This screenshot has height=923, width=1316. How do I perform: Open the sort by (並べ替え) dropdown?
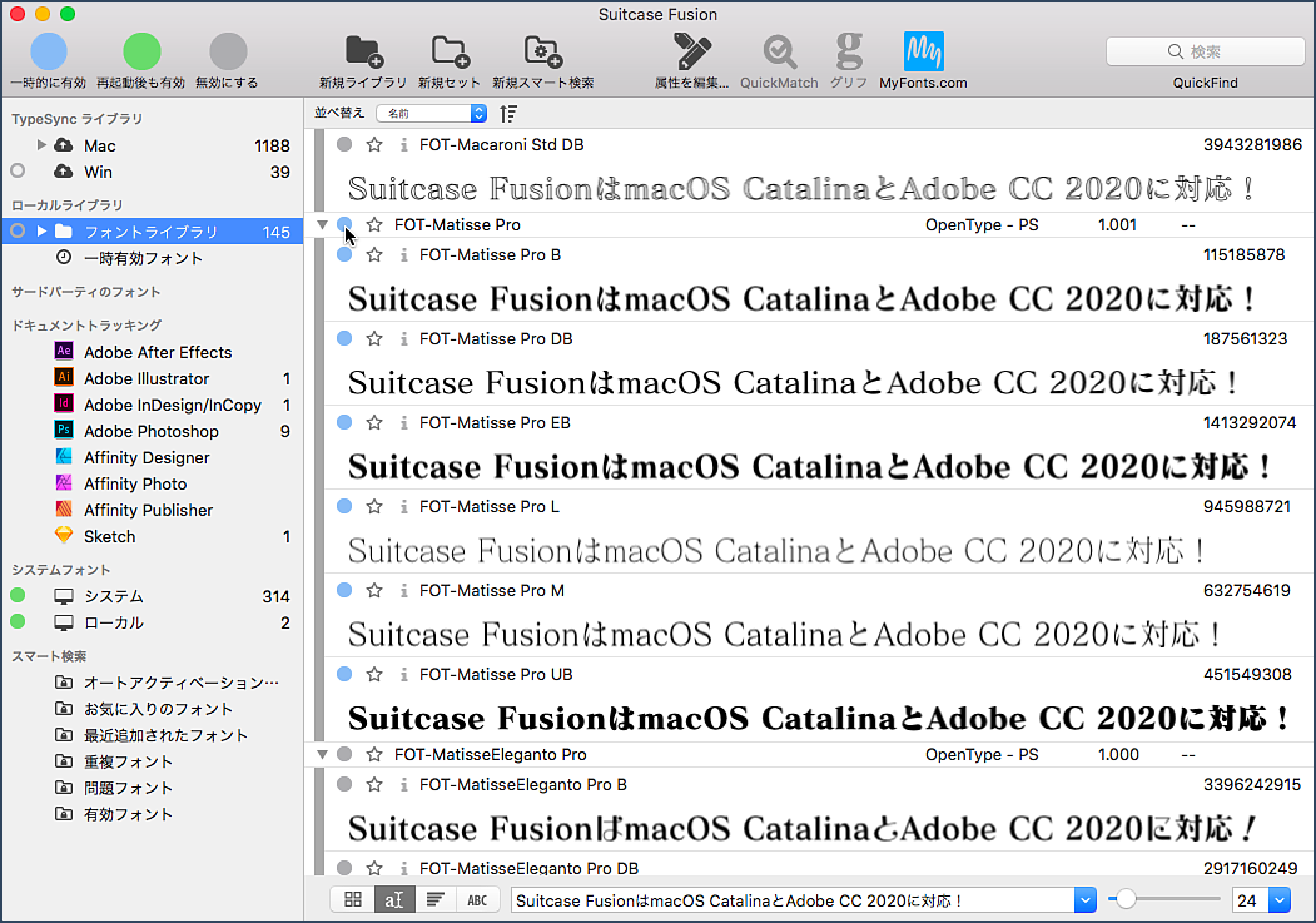click(x=431, y=113)
